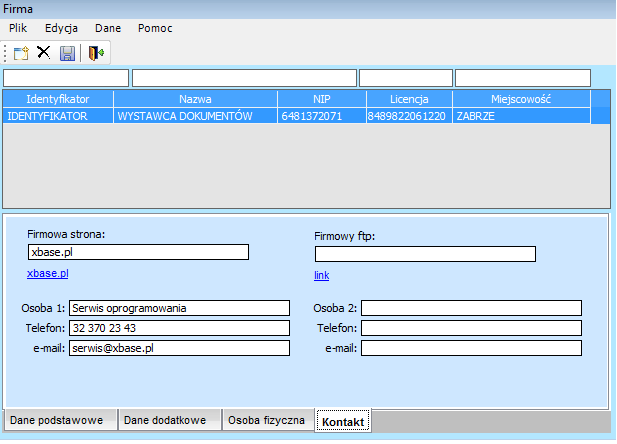
Task: Click Osoba 1 Telefon field
Action: 179,328
